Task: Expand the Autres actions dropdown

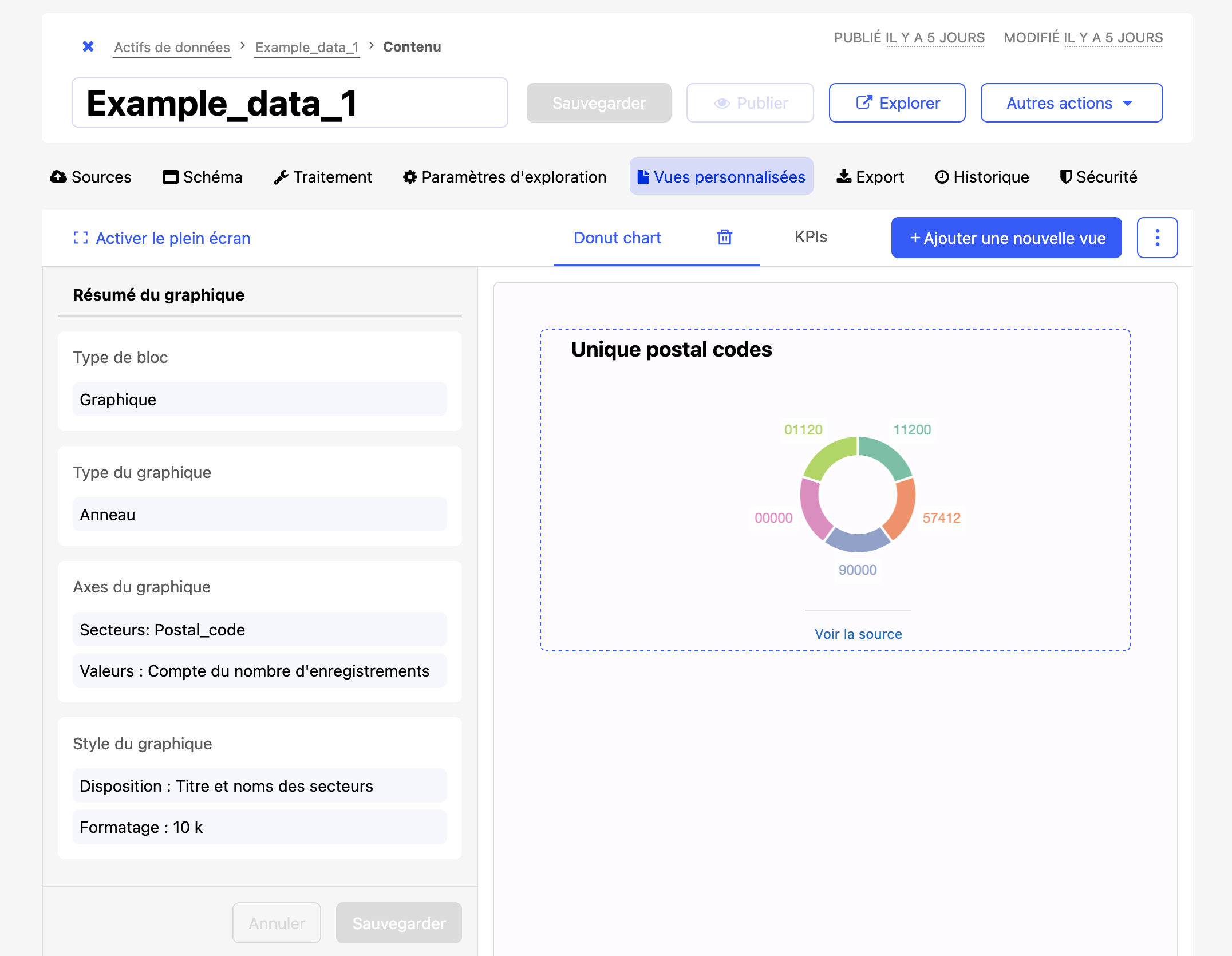Action: pos(1071,103)
